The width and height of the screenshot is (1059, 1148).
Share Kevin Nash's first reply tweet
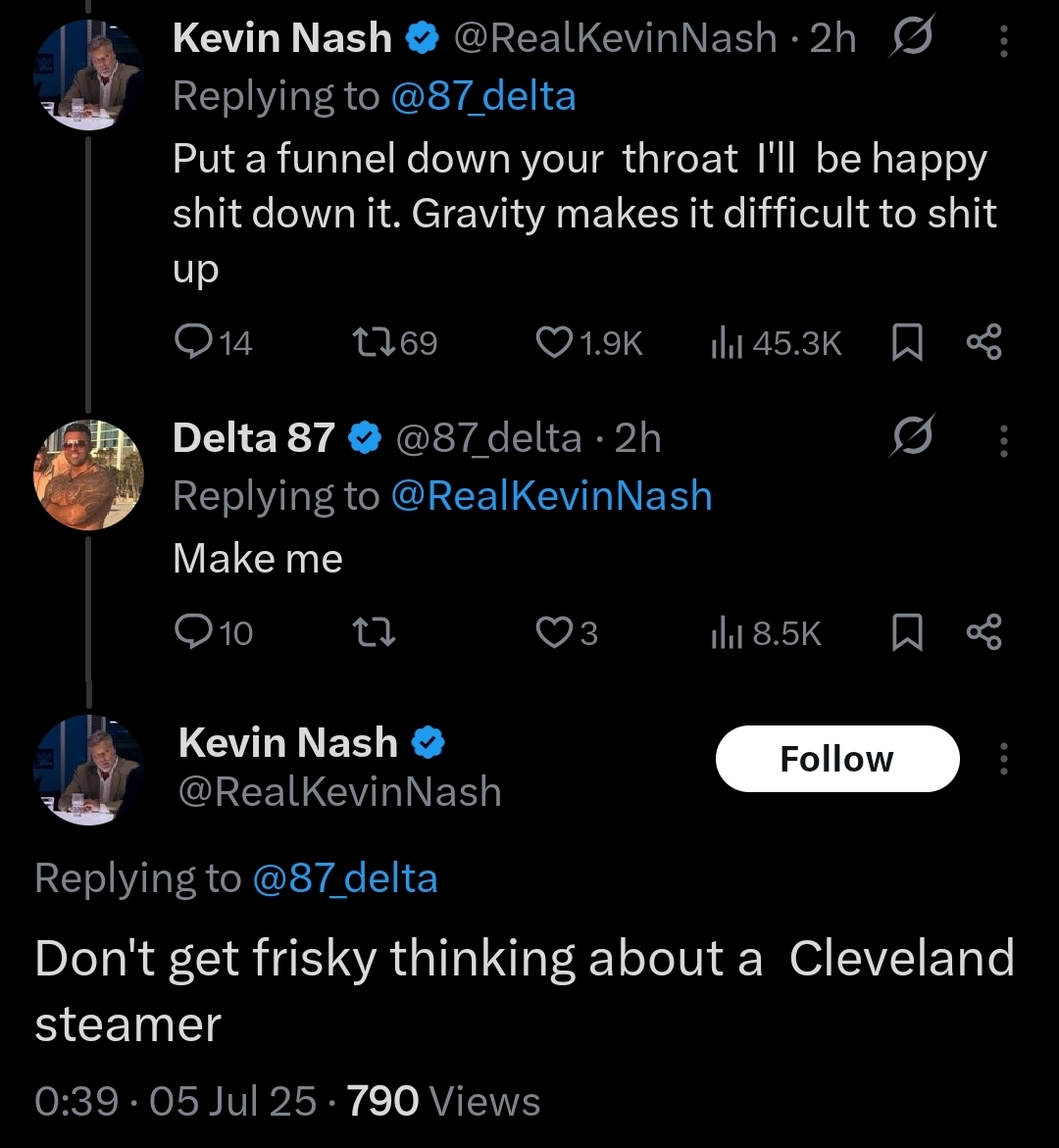point(983,342)
